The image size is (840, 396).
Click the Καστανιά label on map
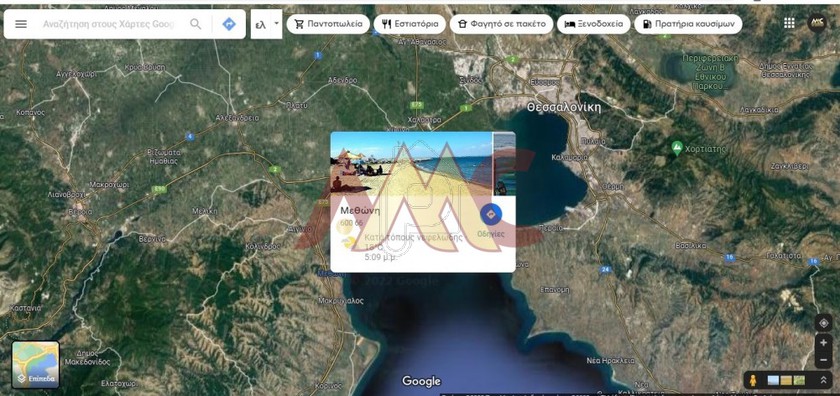pyautogui.click(x=25, y=308)
